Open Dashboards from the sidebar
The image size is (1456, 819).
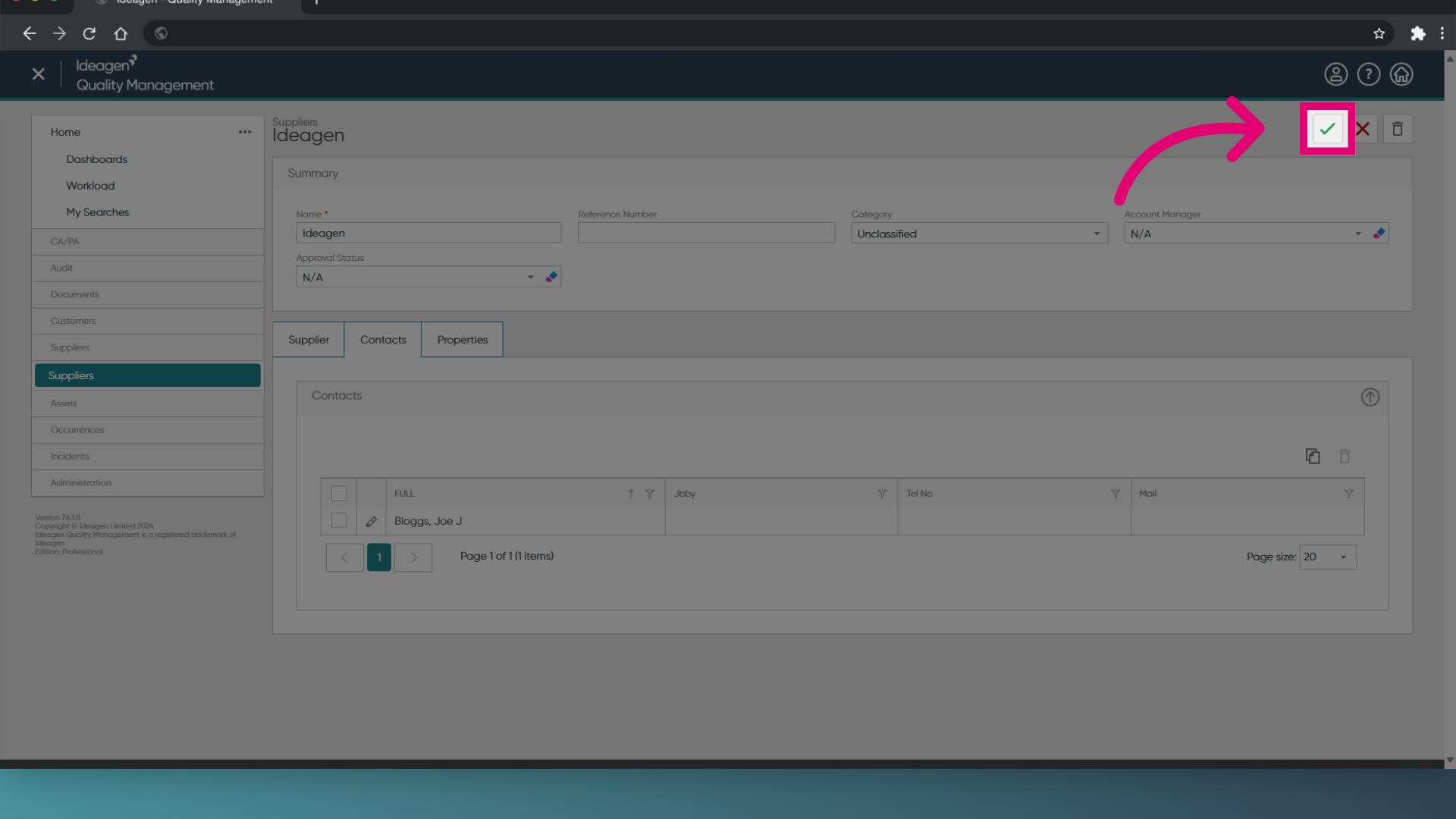pos(96,159)
